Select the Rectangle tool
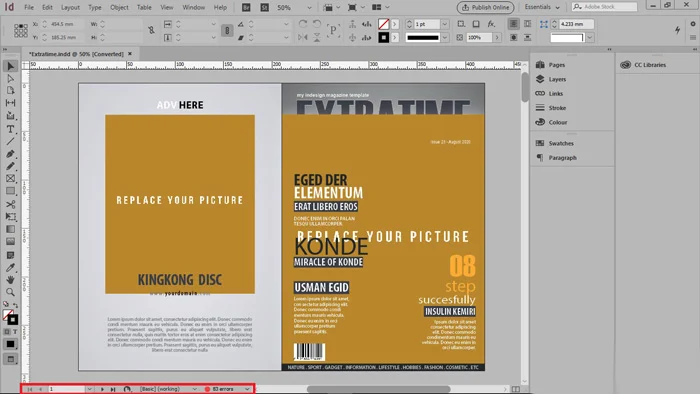Screen dimensions: 700x394 click(10, 191)
